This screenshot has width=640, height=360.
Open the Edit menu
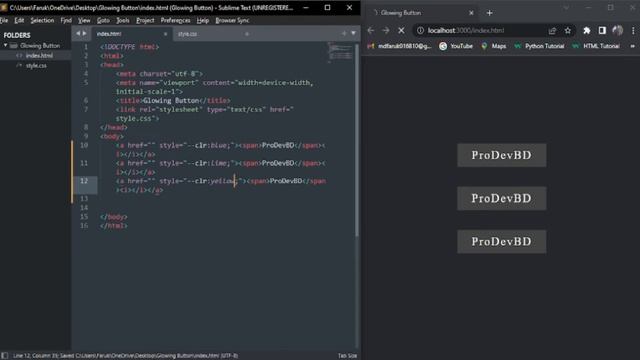pyautogui.click(x=19, y=20)
